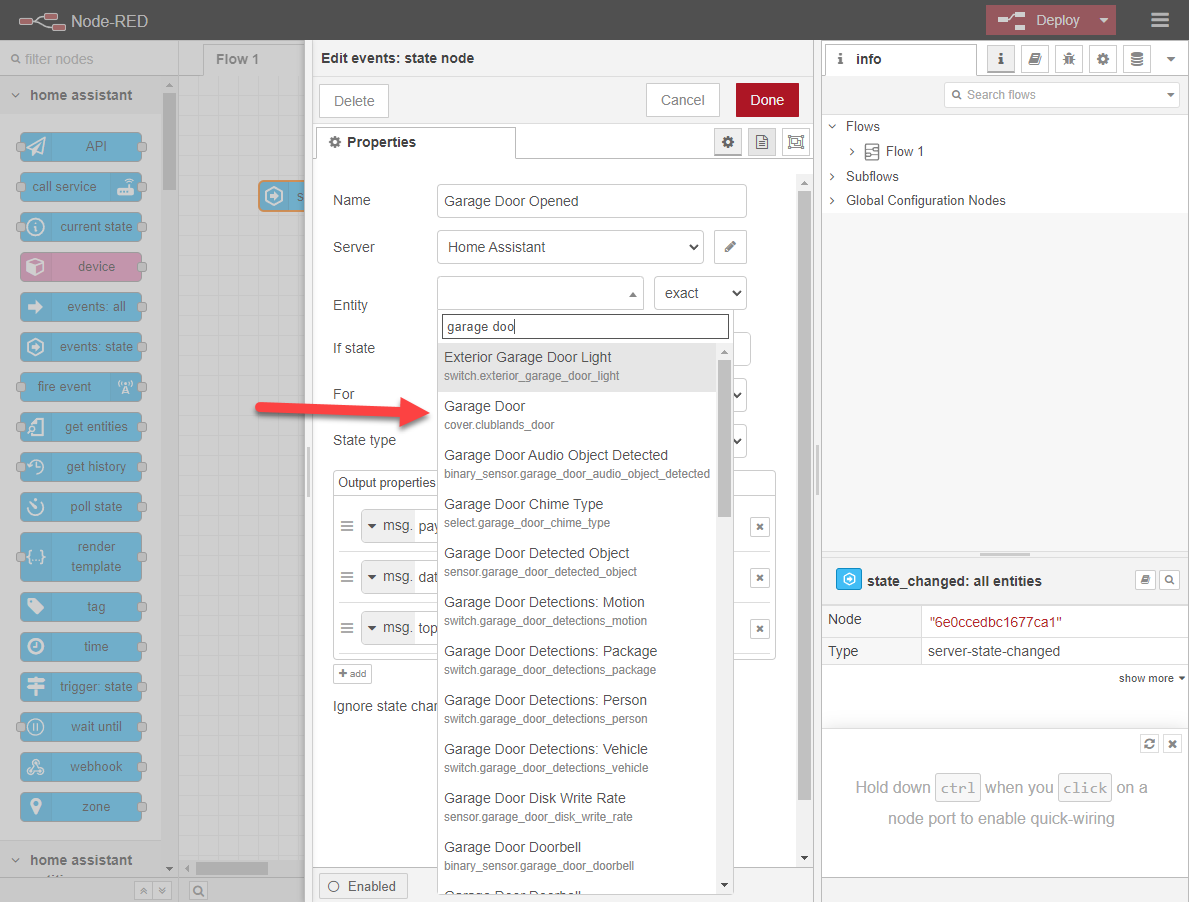Open the node appearance settings icon
1189x902 pixels.
pyautogui.click(x=795, y=142)
